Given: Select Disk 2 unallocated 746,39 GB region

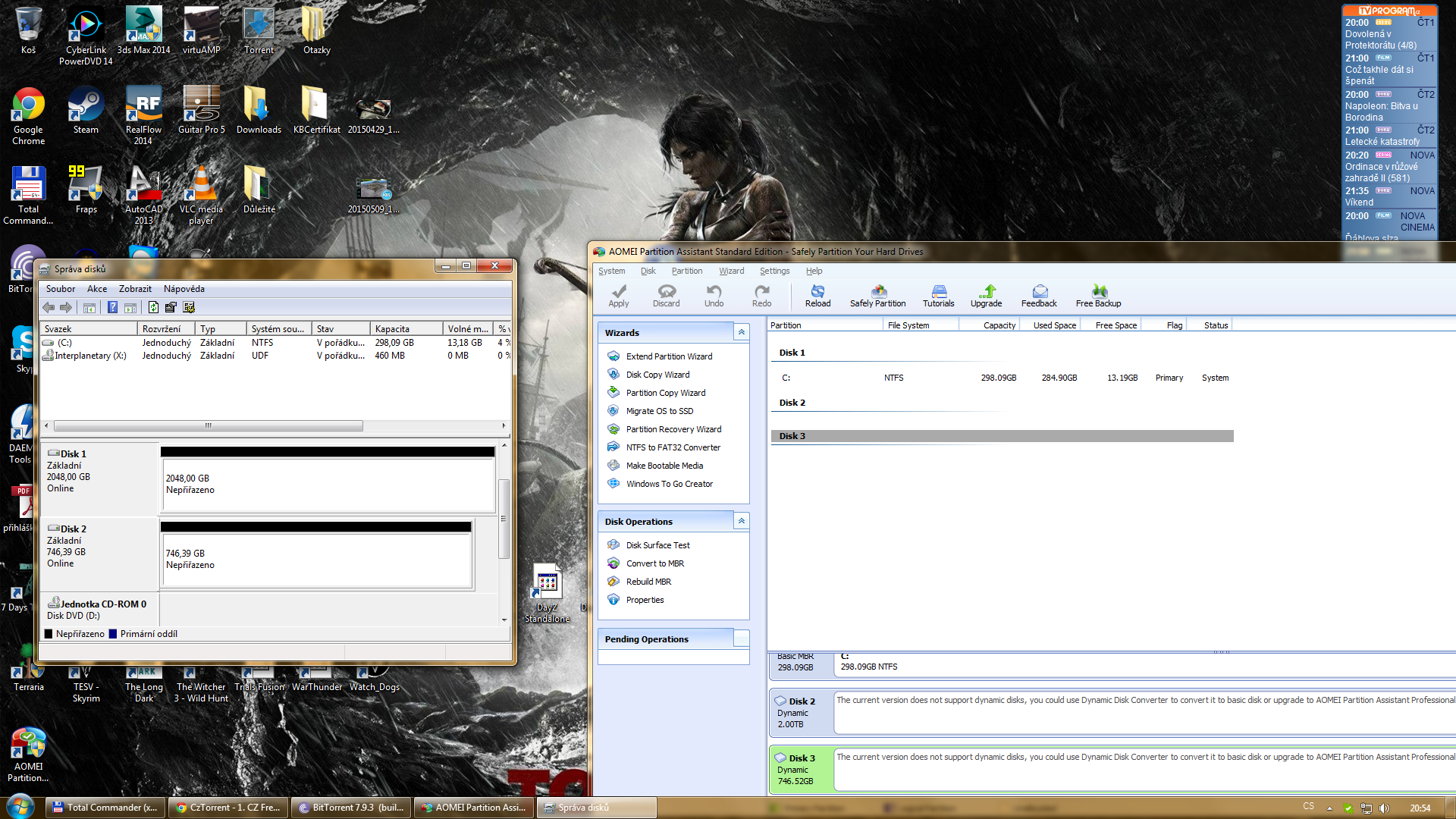Looking at the screenshot, I should (x=316, y=559).
